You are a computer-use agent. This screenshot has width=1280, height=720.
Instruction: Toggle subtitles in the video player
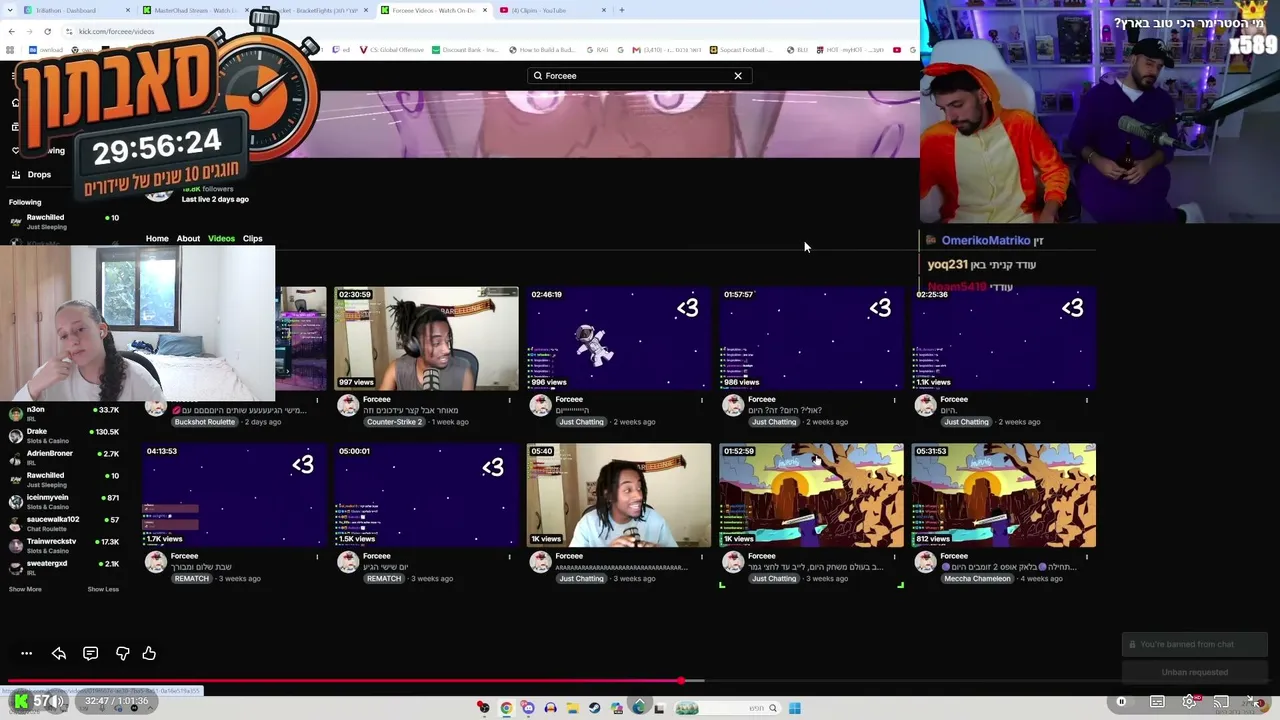[1157, 701]
